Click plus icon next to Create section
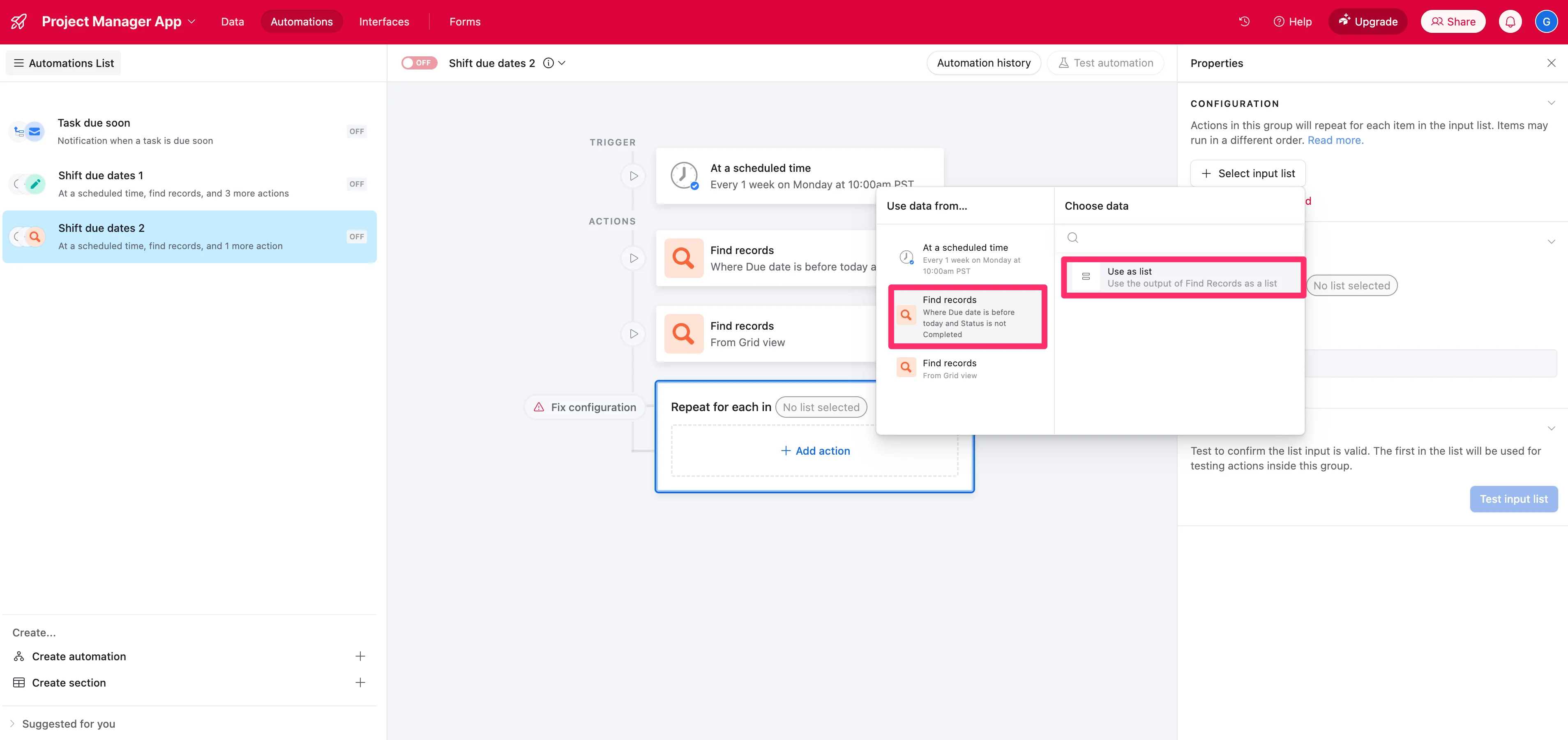This screenshot has height=740, width=1568. click(360, 682)
